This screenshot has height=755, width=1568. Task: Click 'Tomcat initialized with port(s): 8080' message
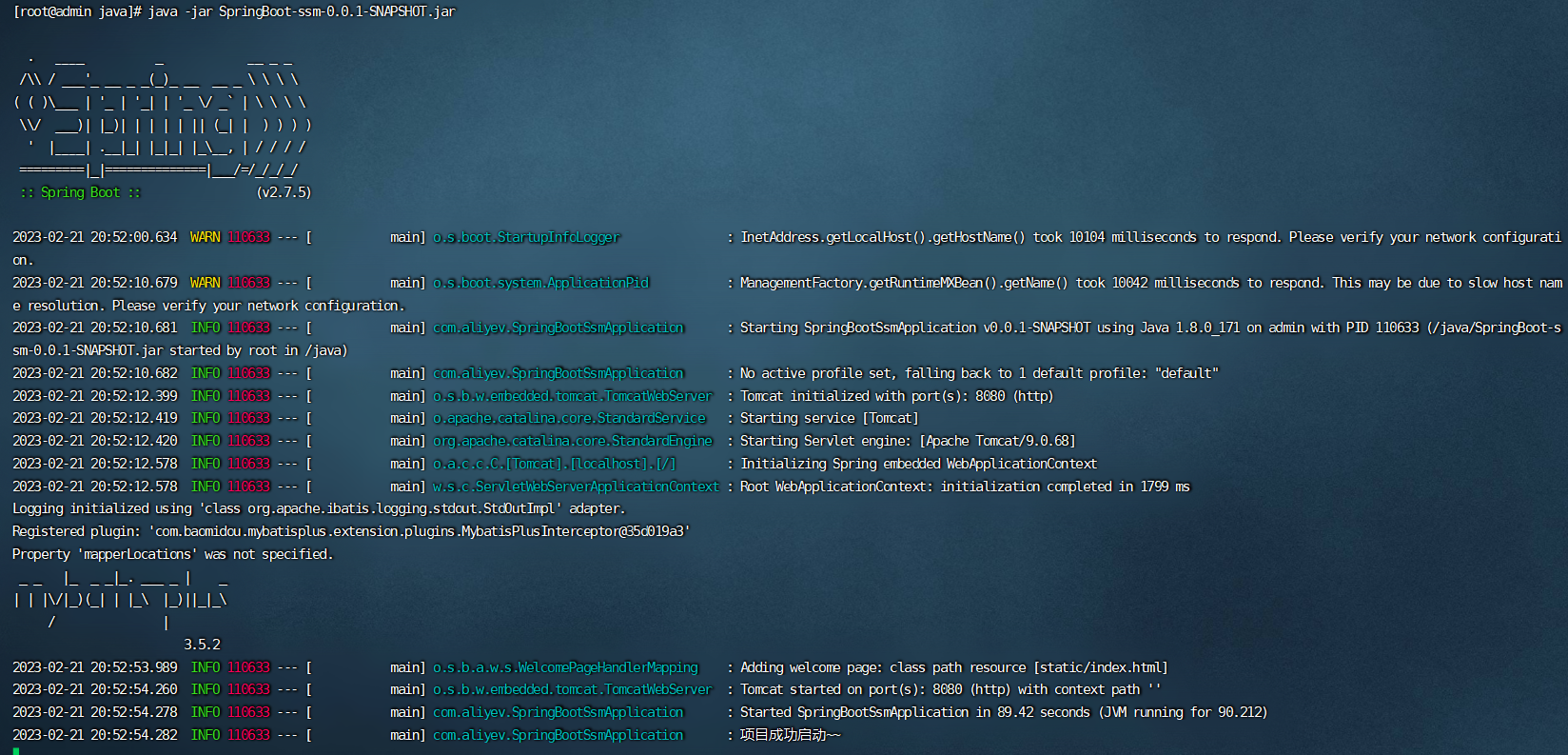click(x=896, y=396)
